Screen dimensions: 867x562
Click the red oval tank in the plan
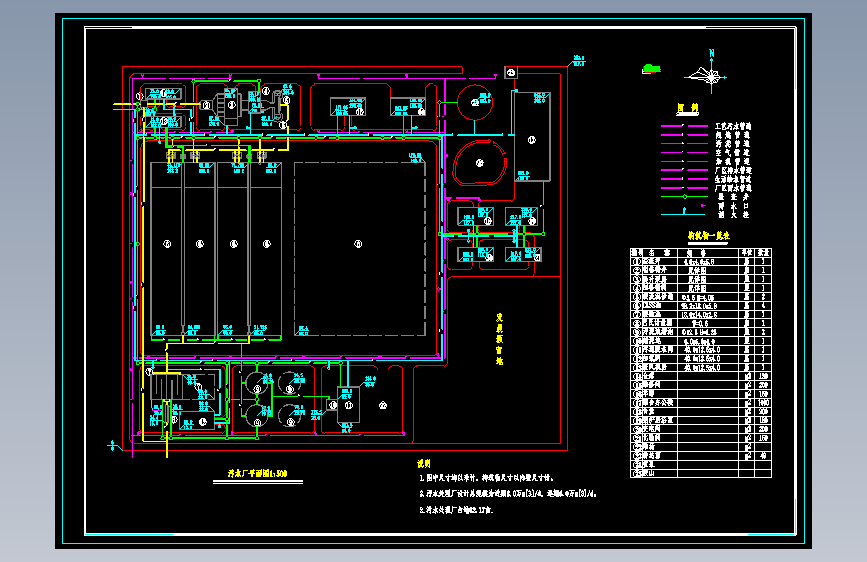[x=480, y=163]
